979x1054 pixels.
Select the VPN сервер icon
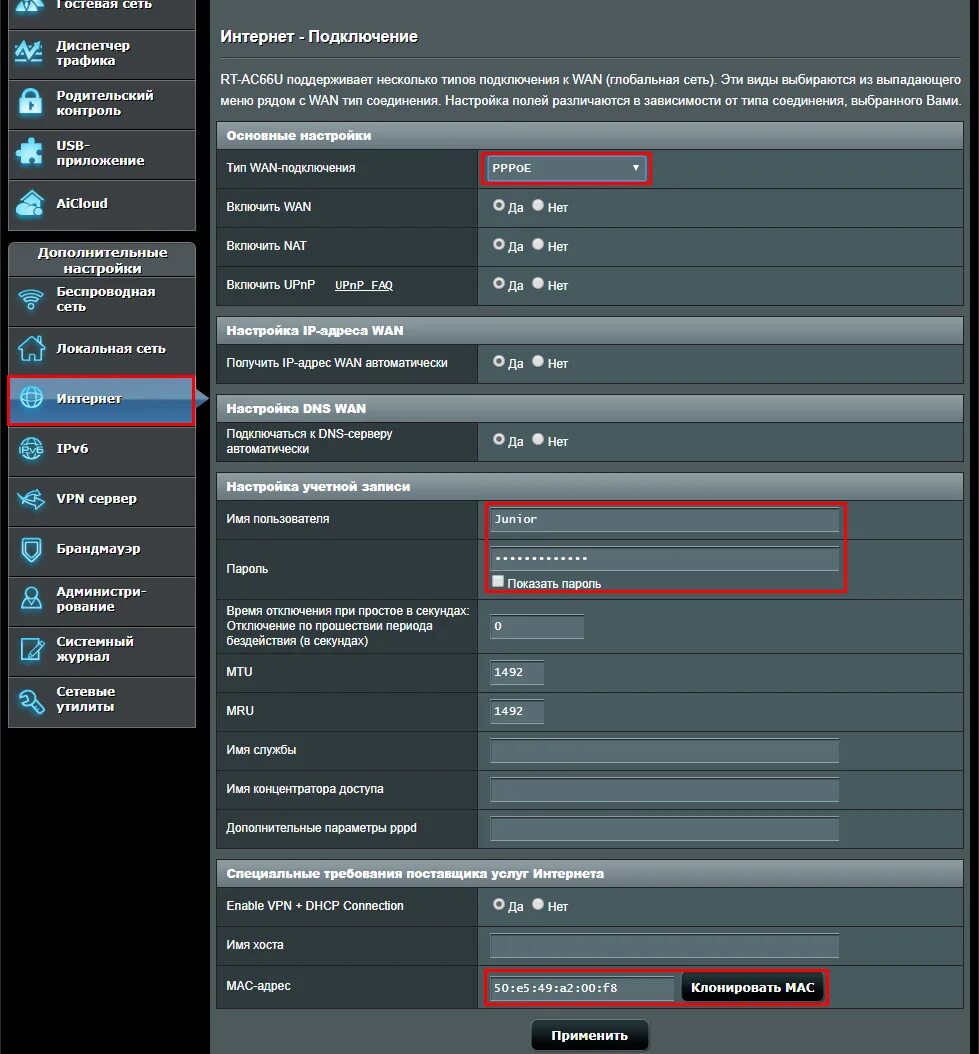click(x=32, y=501)
